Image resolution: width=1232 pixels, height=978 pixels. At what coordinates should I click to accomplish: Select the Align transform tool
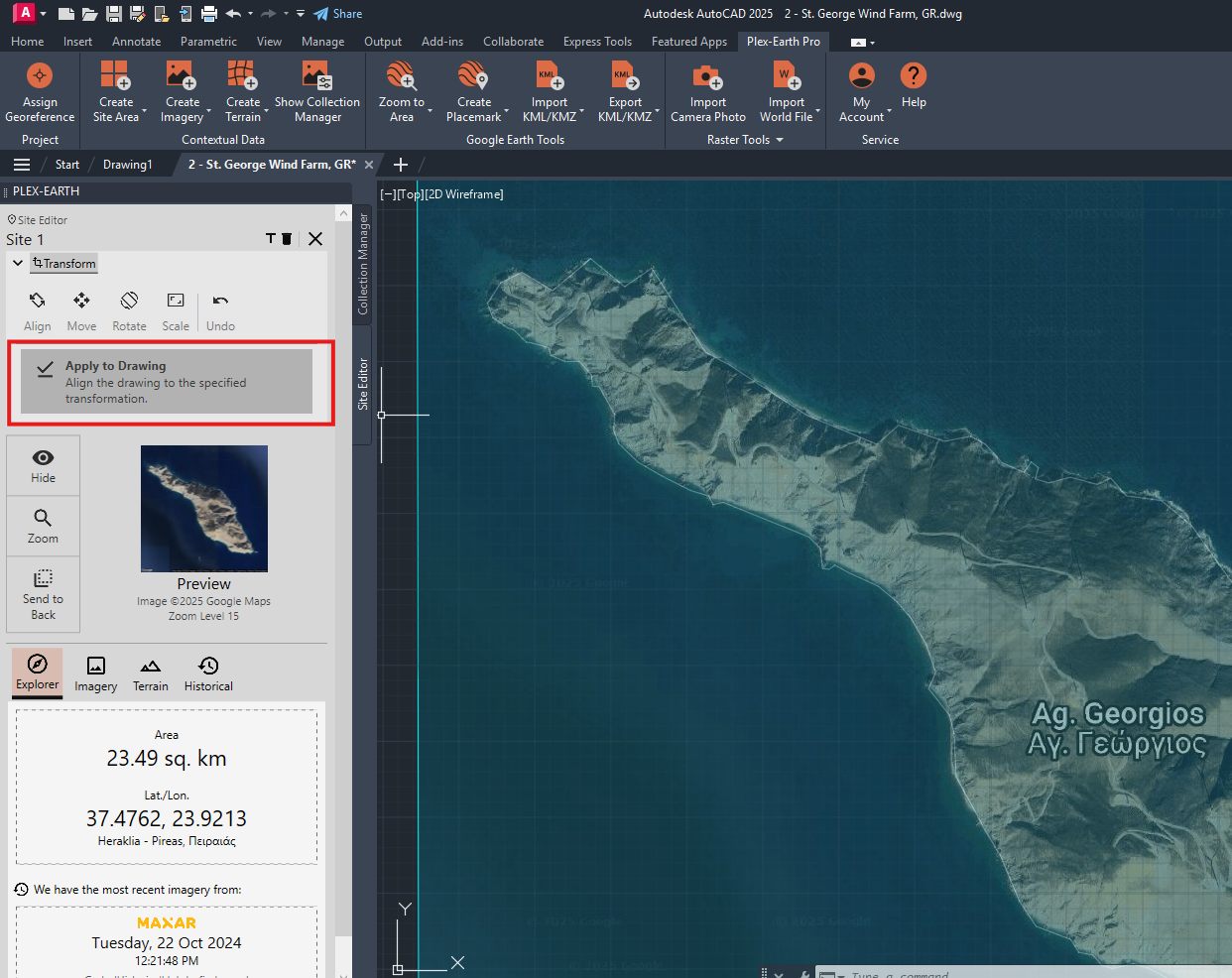click(x=38, y=311)
